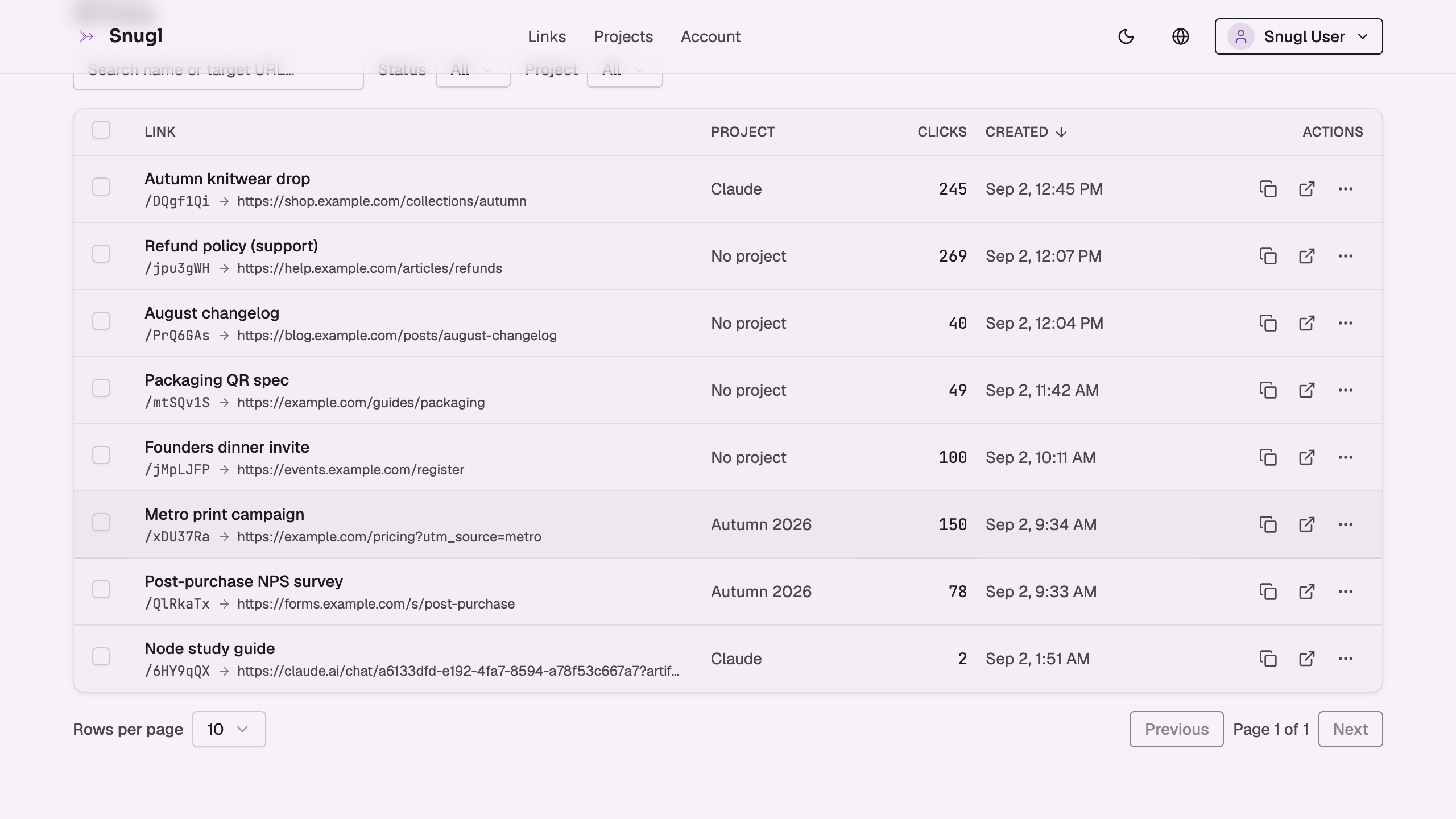Screen dimensions: 1456x819
Task: Toggle the select-all checkbox in table header
Action: (x=101, y=130)
